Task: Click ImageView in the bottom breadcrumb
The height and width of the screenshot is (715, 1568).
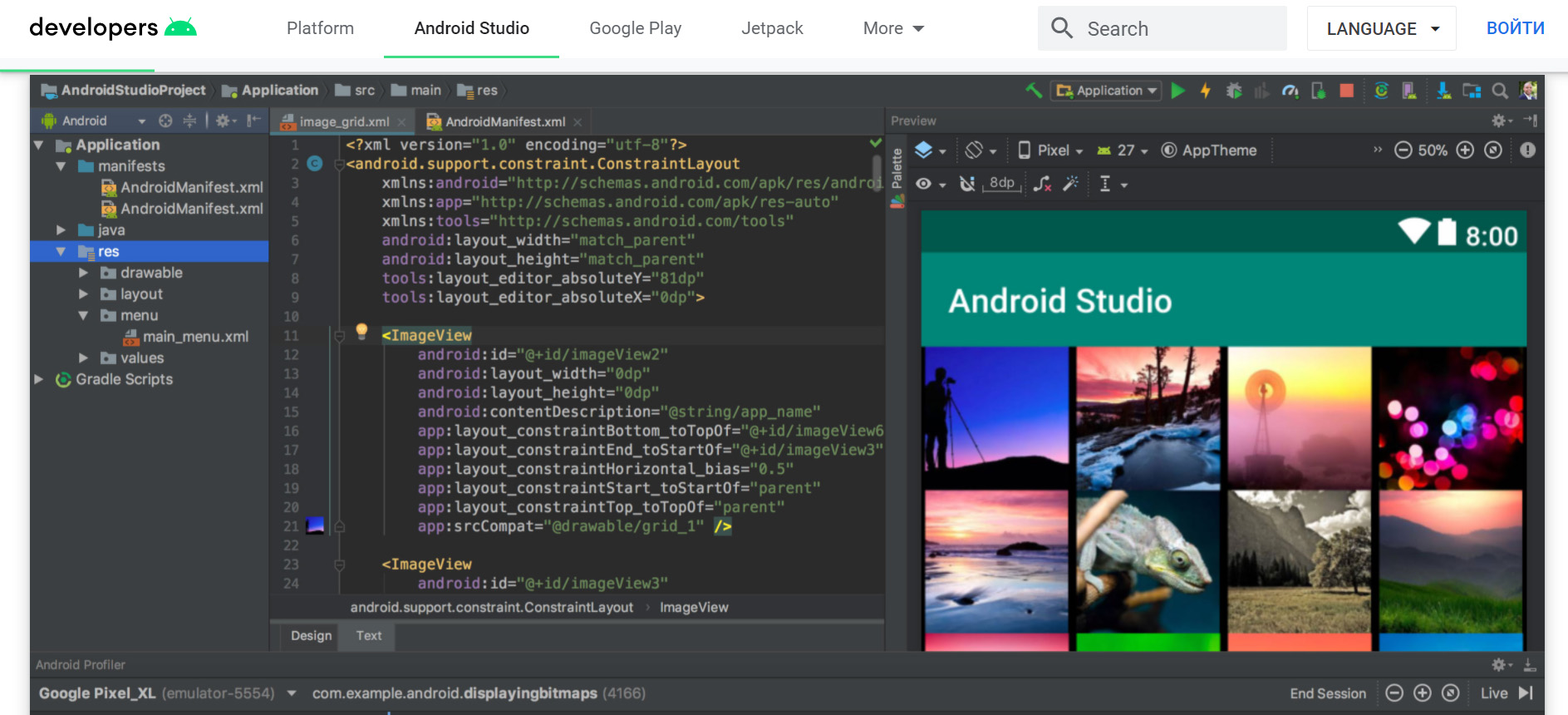Action: point(694,607)
